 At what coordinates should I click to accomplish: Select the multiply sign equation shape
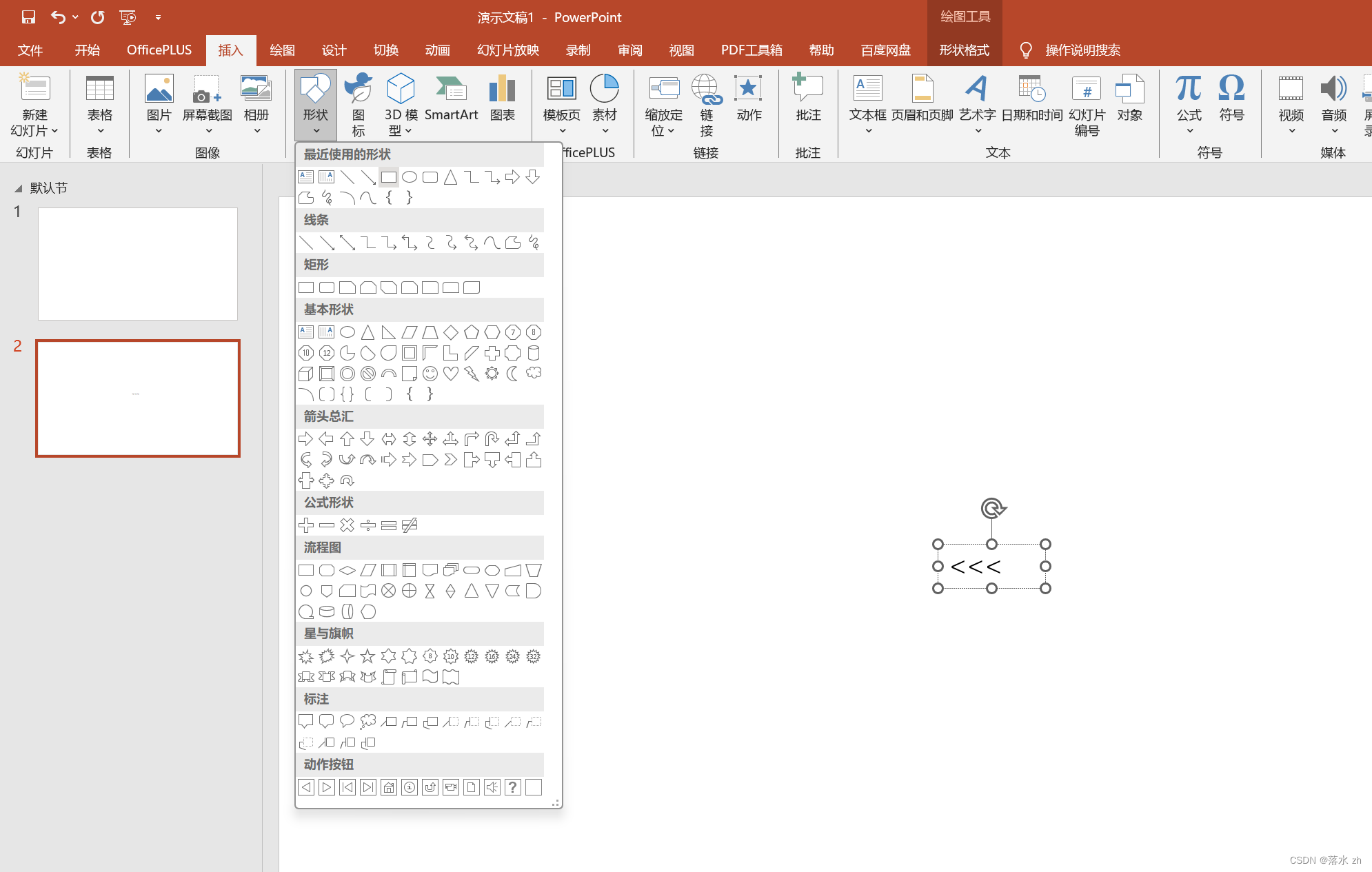(x=347, y=525)
